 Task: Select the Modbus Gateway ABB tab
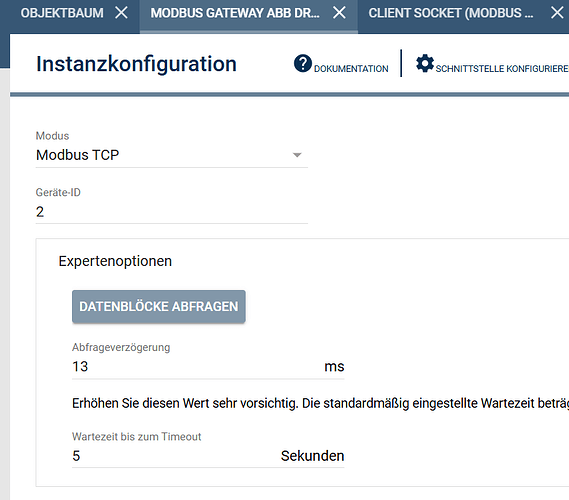click(235, 13)
